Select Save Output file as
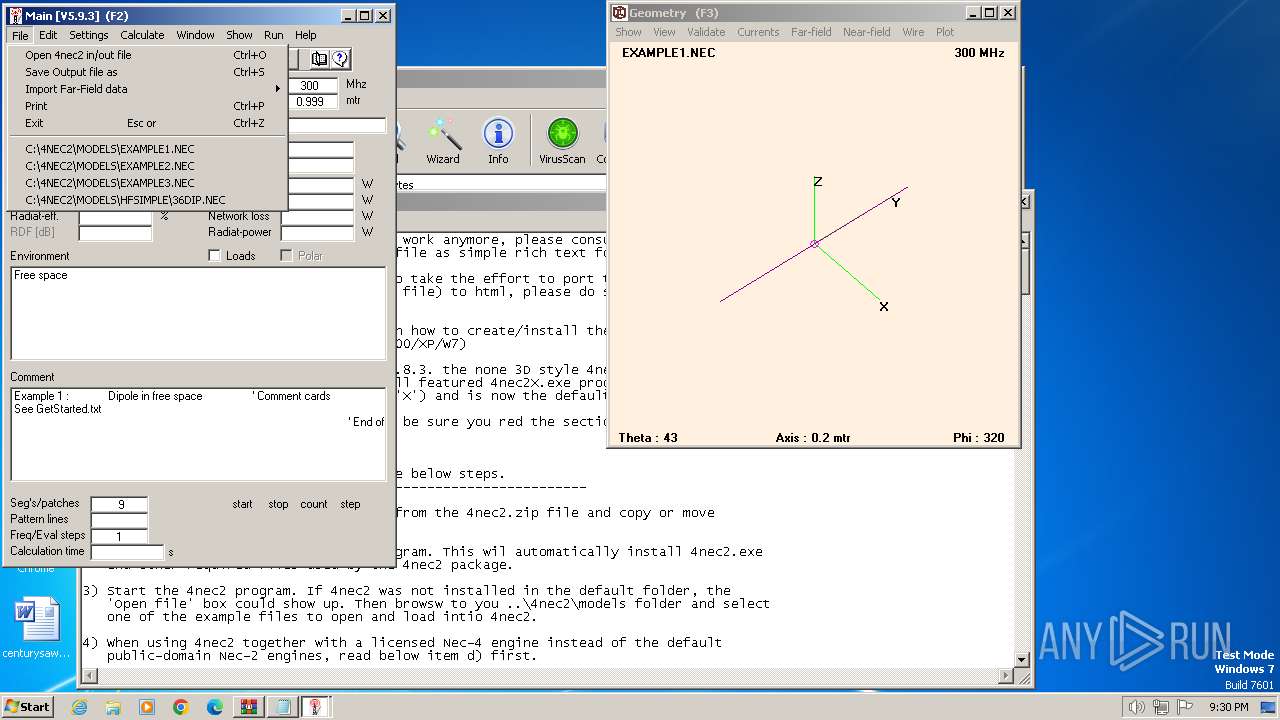1280x720 pixels. [148, 72]
